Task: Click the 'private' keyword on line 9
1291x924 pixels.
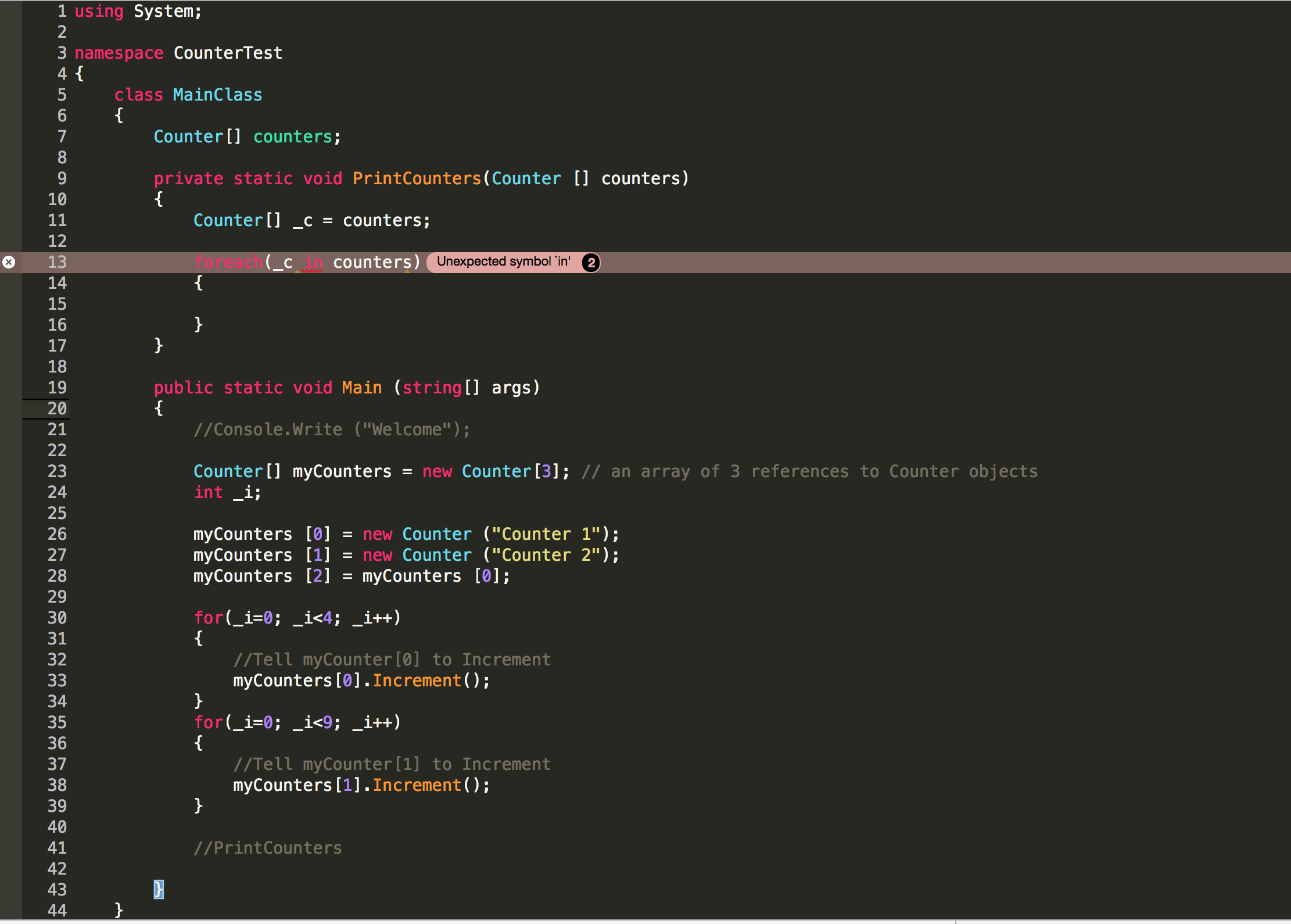Action: point(189,178)
